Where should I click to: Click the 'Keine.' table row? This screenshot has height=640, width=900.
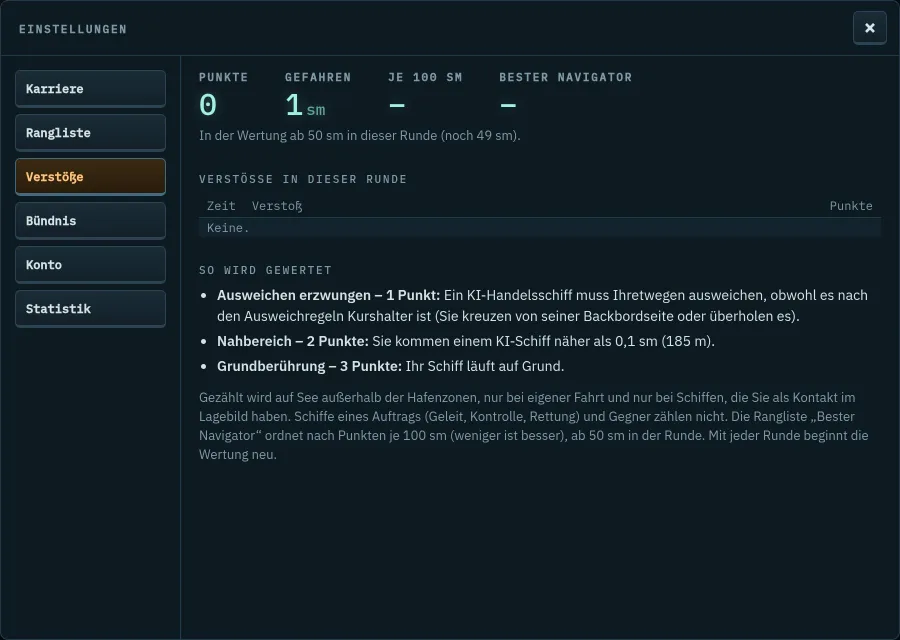[540, 228]
